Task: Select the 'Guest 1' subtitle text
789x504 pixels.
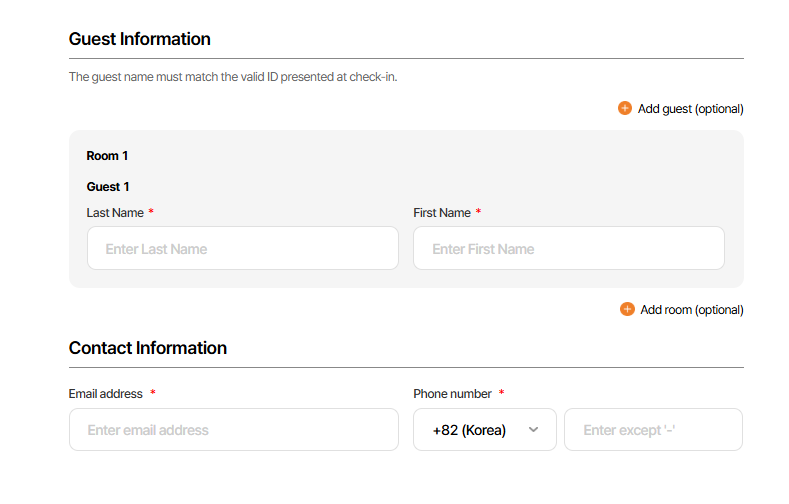Action: [x=108, y=187]
